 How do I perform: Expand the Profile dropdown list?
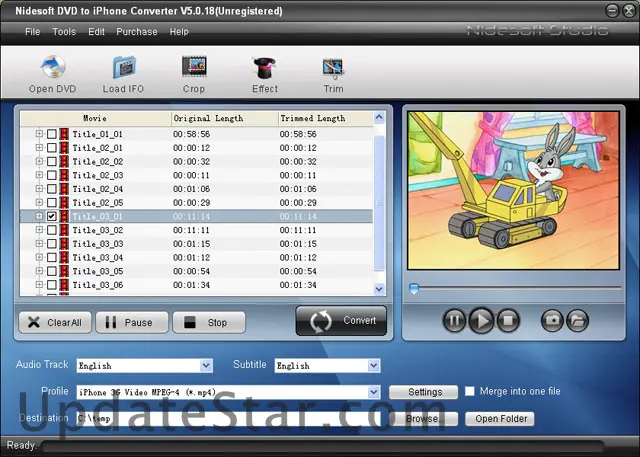374,392
